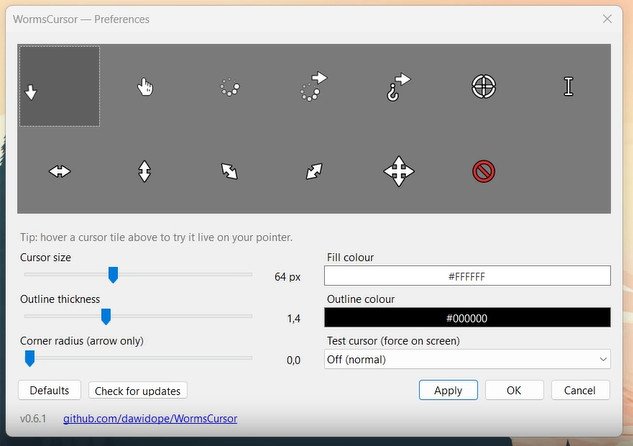The image size is (633, 446).
Task: Select the down-arrow pointer cursor tile
Action: point(60,86)
